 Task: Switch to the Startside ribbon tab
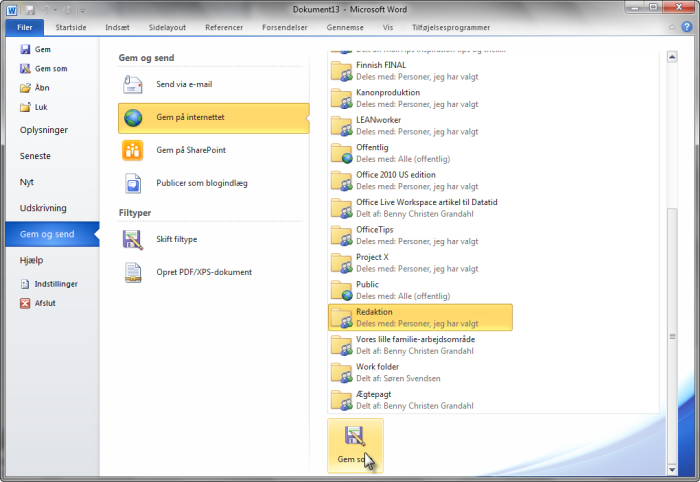(x=71, y=27)
